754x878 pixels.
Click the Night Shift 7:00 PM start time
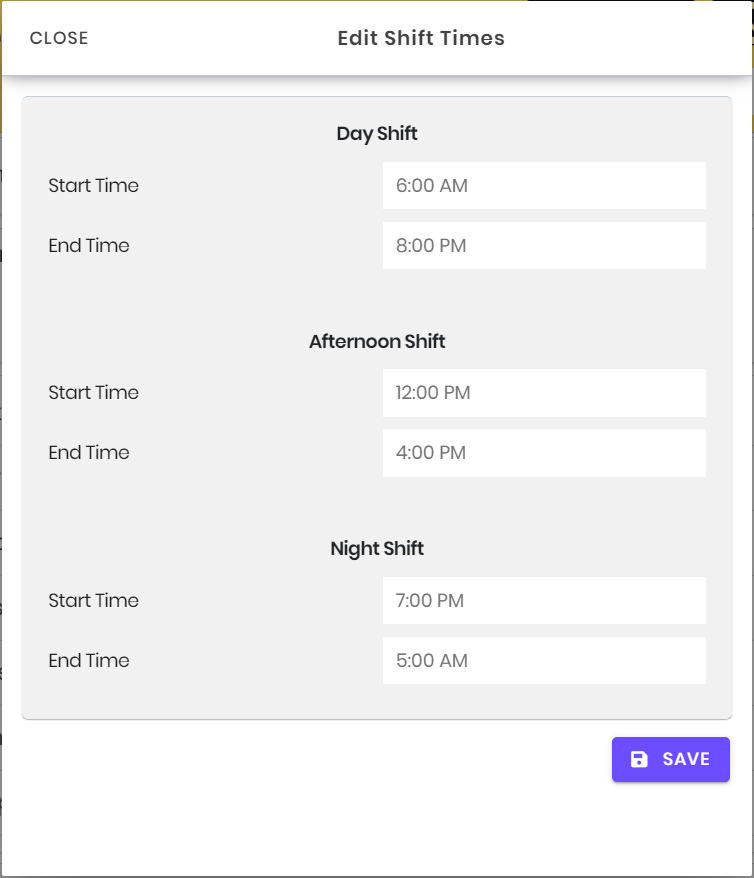pyautogui.click(x=544, y=600)
